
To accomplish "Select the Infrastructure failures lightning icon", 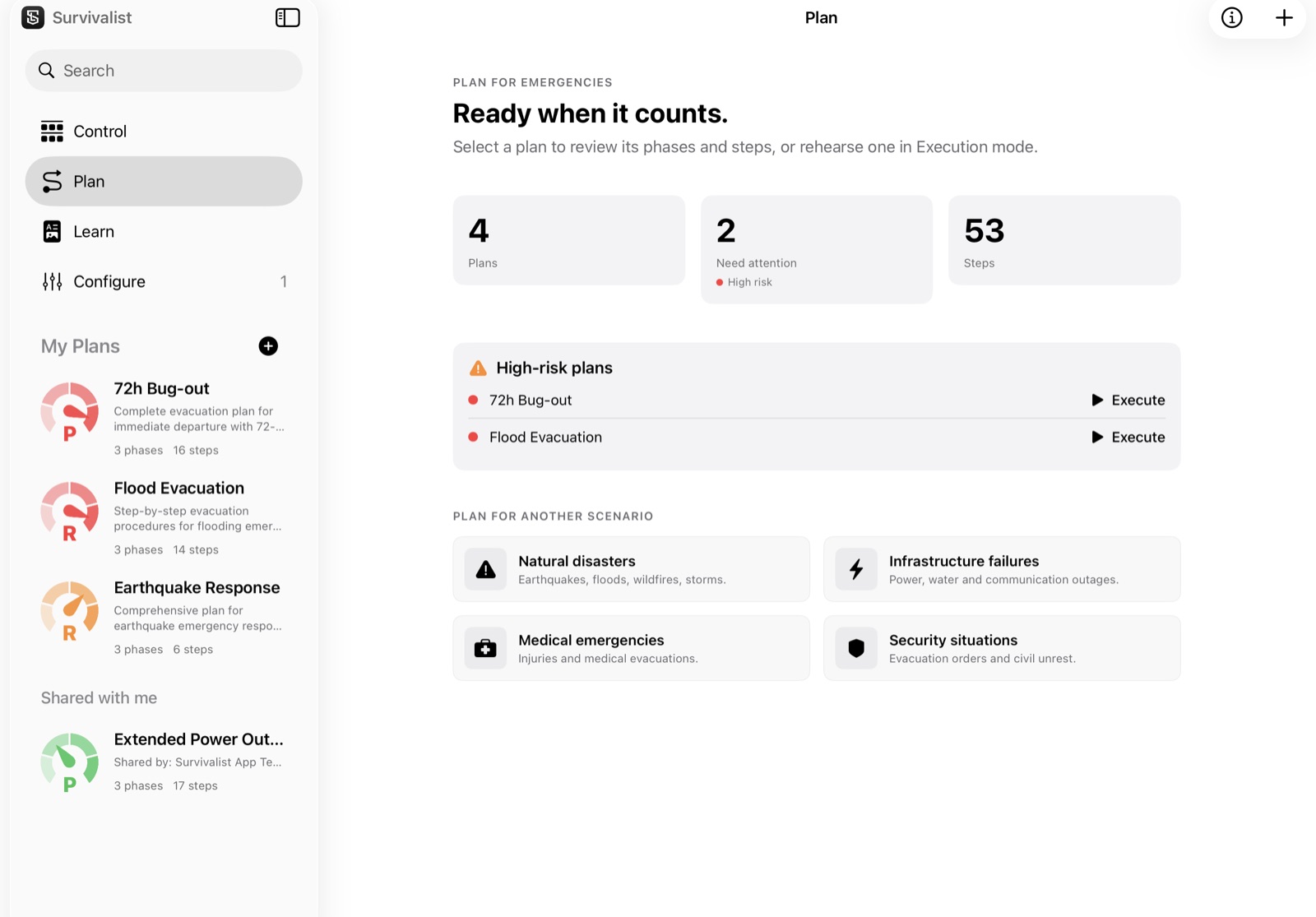I will click(x=856, y=569).
